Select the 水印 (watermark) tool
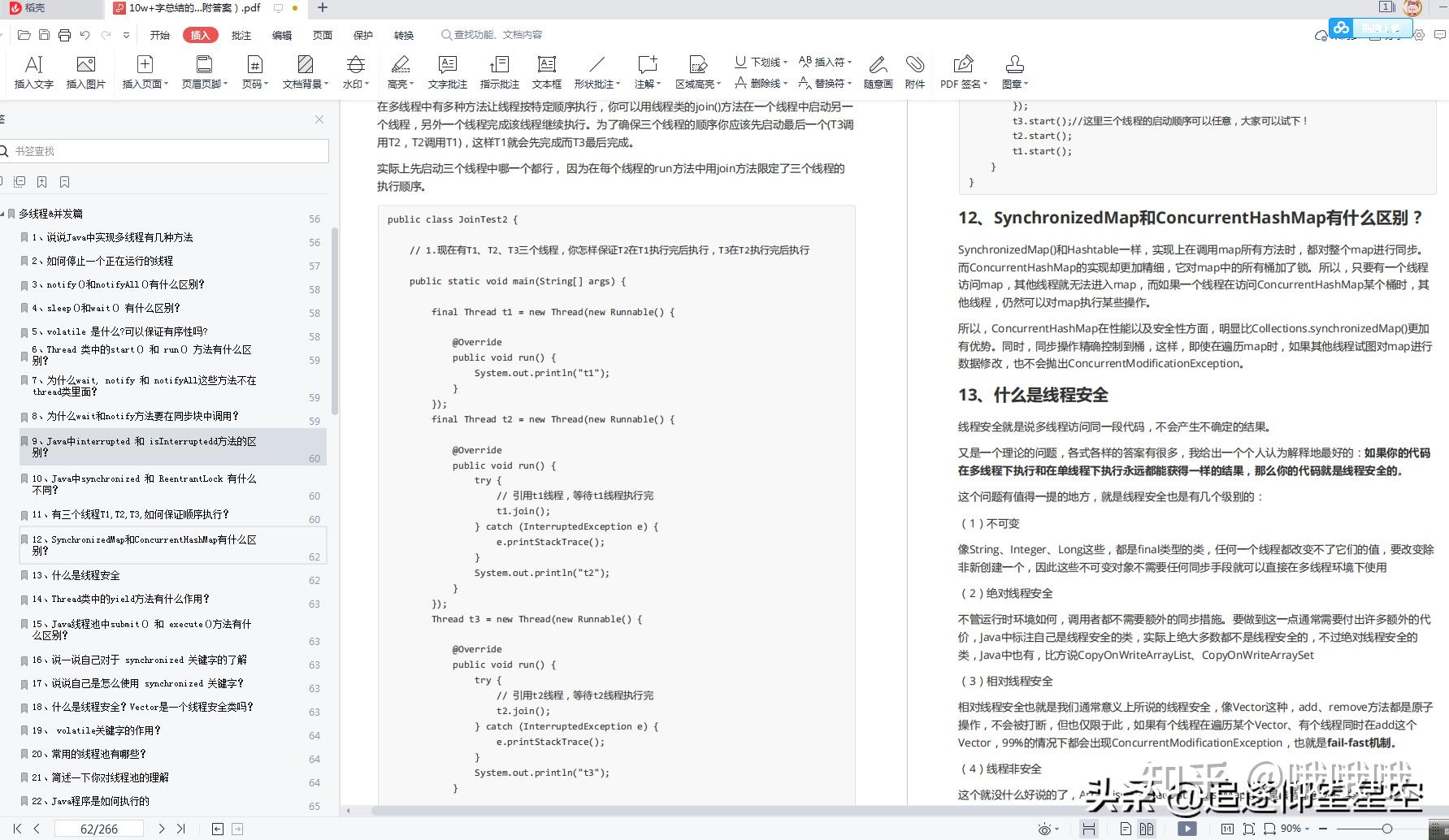This screenshot has width=1449, height=840. (x=355, y=71)
